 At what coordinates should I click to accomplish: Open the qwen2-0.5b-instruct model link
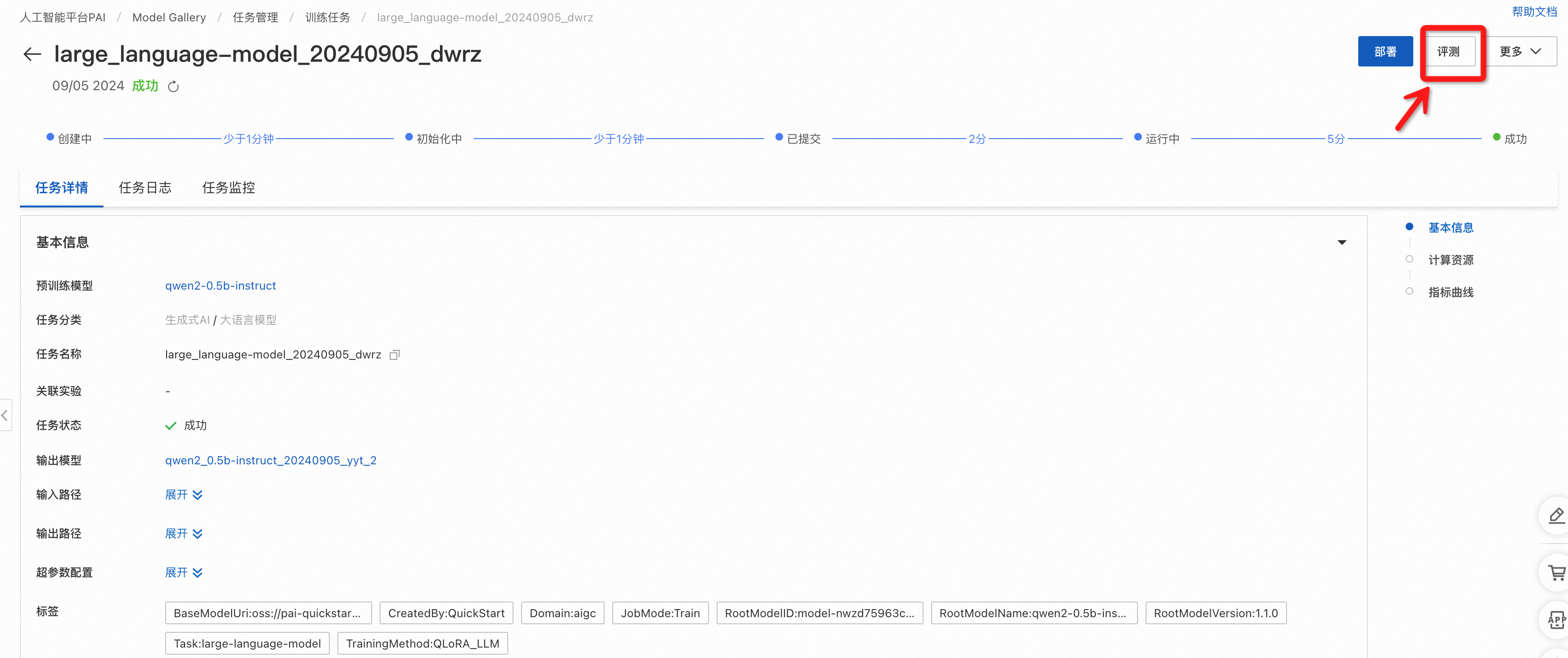tap(220, 285)
